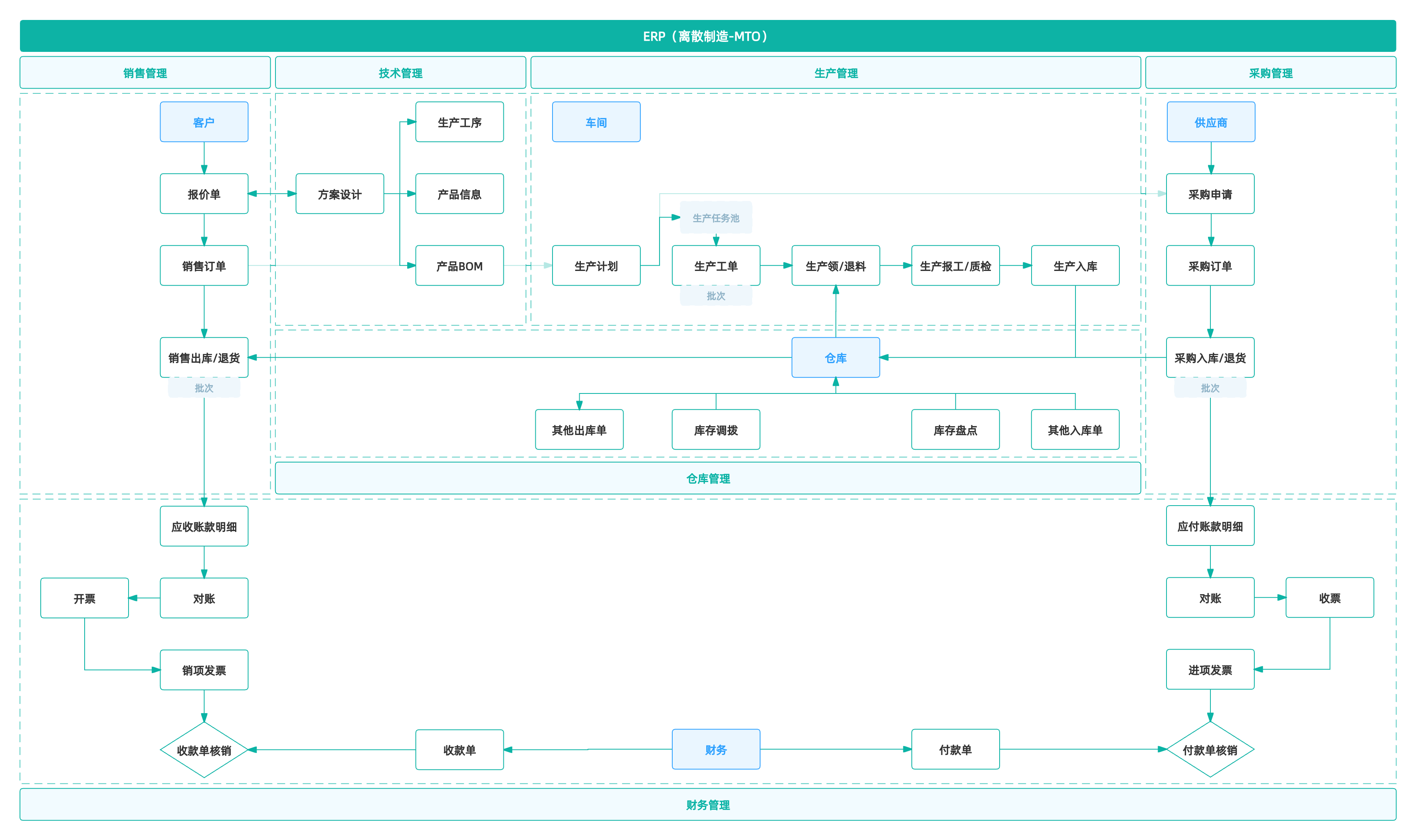Select the 库存盘点 inventory count box
1416x840 pixels.
955,430
